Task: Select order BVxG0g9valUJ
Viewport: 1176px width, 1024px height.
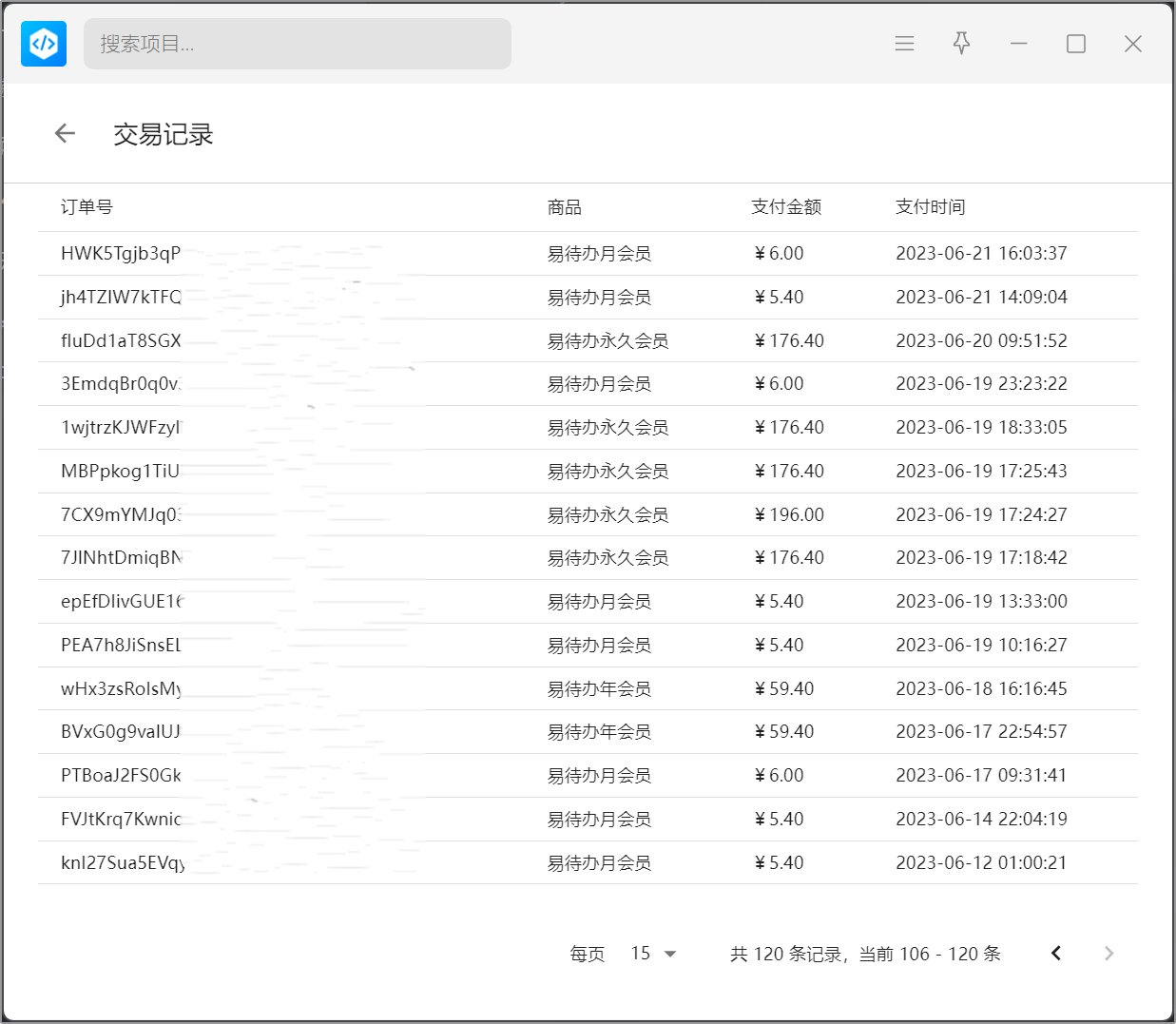Action: 121,732
